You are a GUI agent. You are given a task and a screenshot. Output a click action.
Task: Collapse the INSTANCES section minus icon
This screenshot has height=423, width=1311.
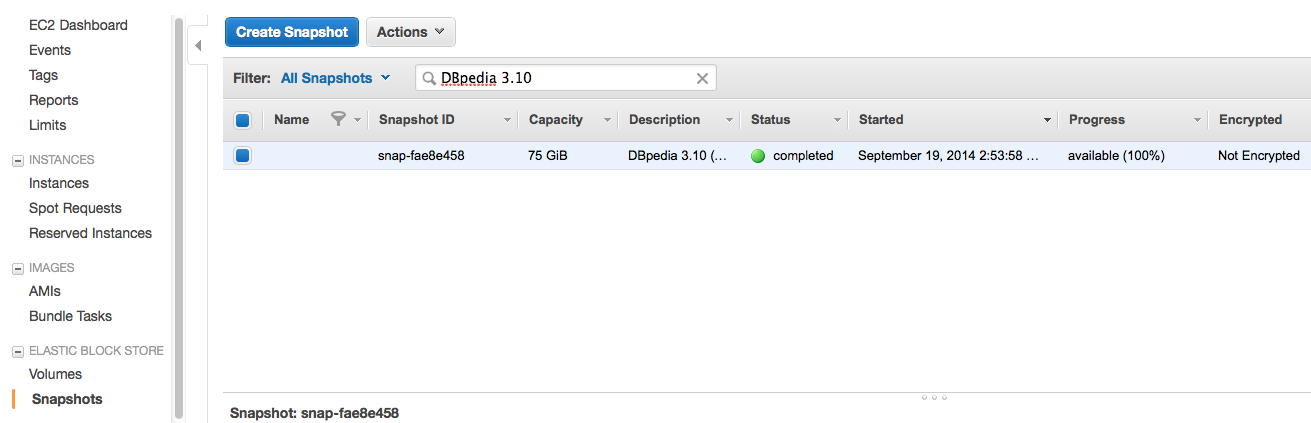pyautogui.click(x=17, y=160)
